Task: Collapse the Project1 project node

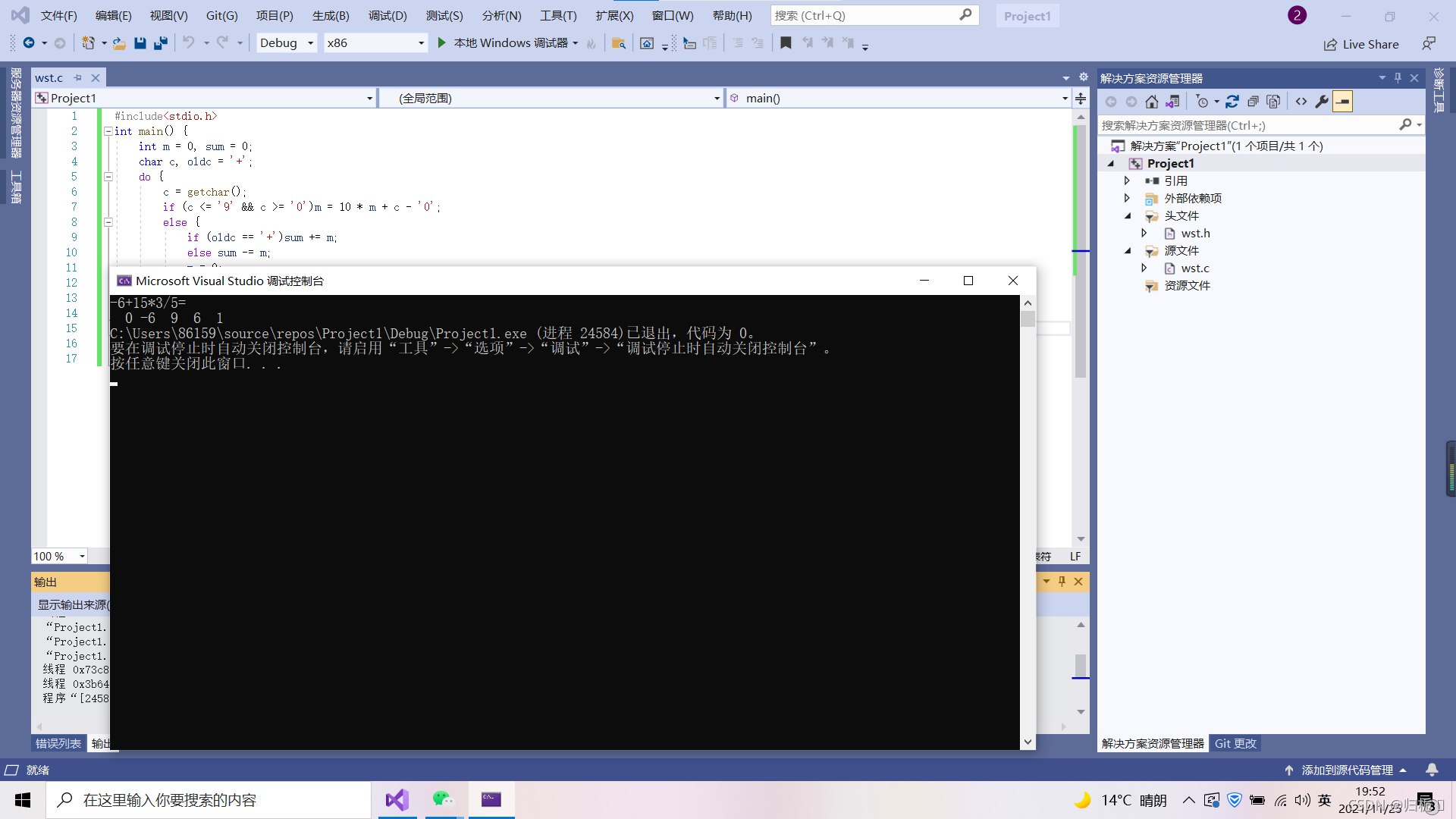Action: [x=1111, y=164]
